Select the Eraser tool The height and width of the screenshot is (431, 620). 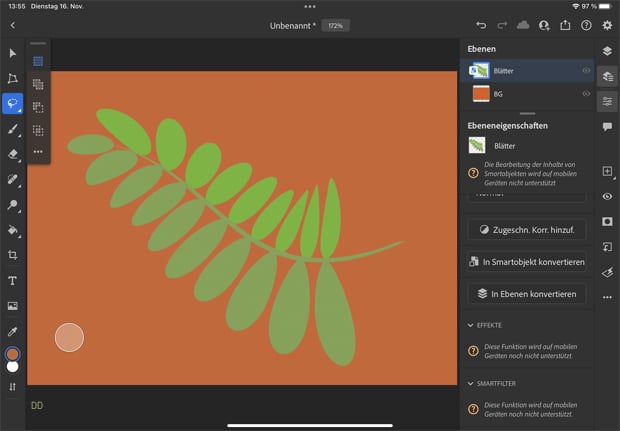coord(13,155)
